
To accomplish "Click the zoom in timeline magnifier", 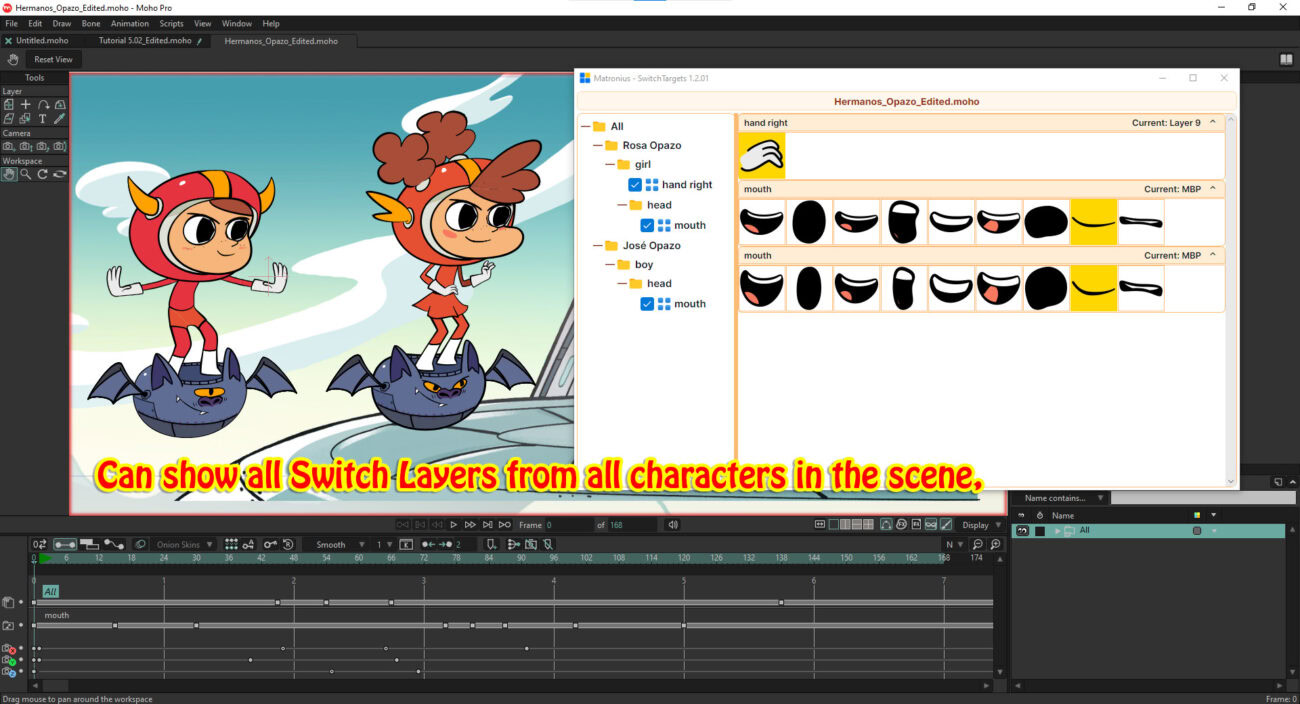I will point(995,544).
